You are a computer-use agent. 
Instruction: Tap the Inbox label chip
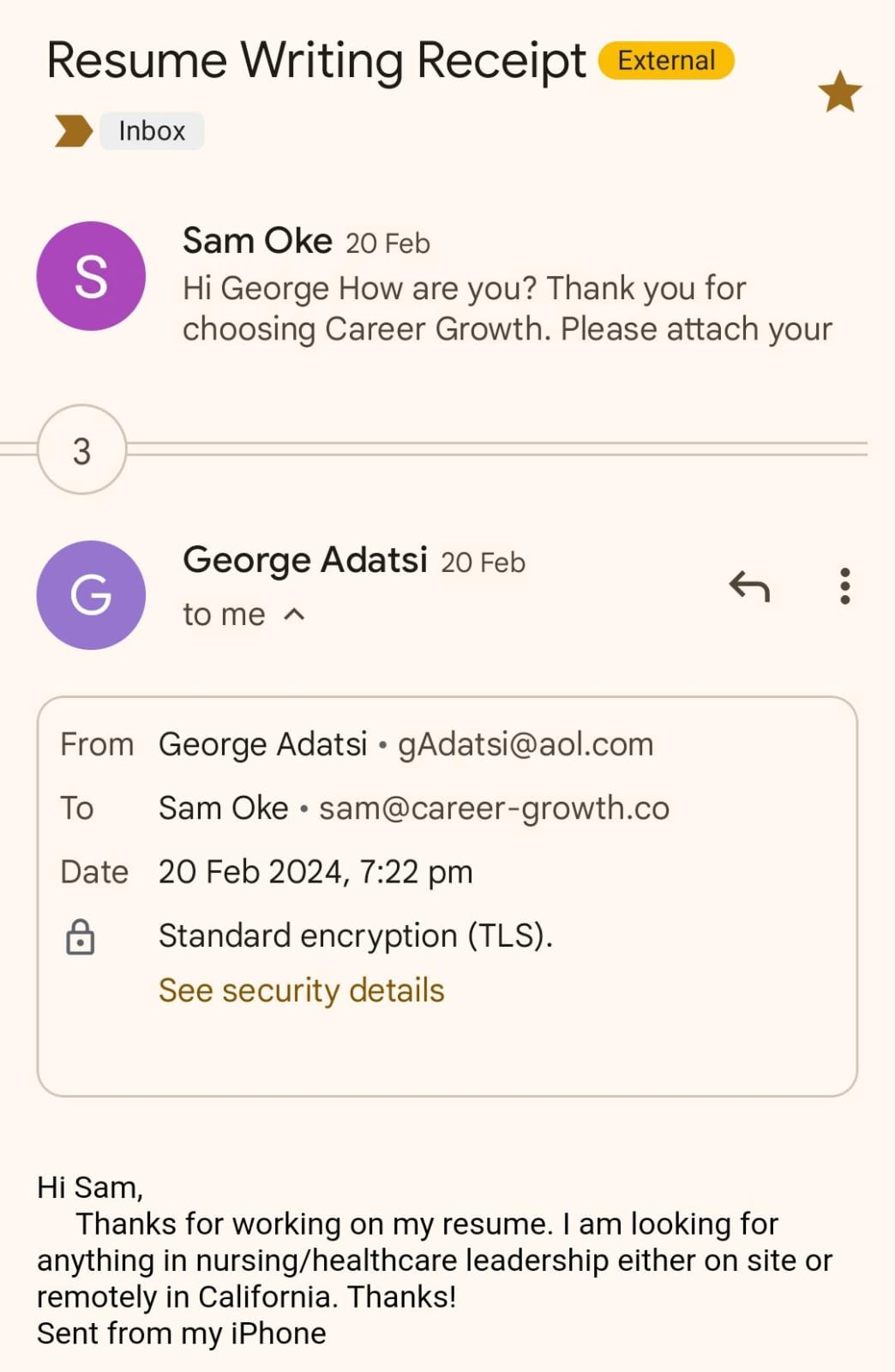point(152,131)
